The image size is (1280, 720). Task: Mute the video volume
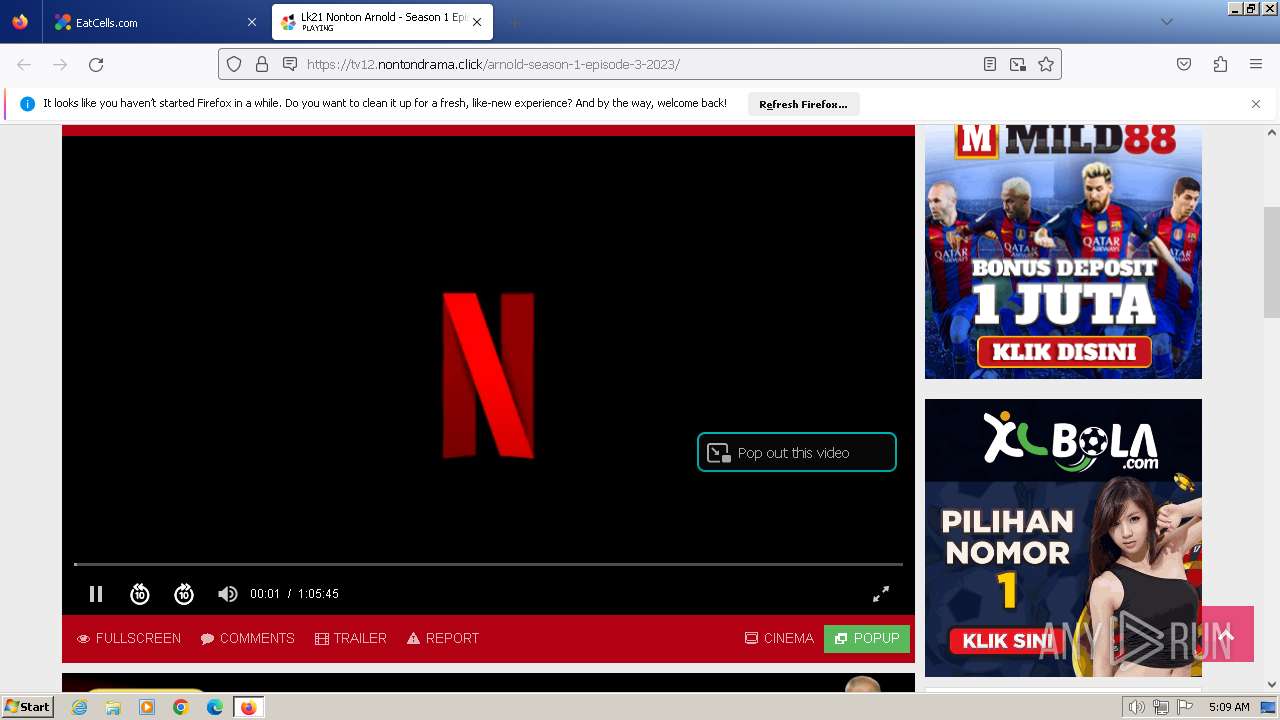coord(228,594)
